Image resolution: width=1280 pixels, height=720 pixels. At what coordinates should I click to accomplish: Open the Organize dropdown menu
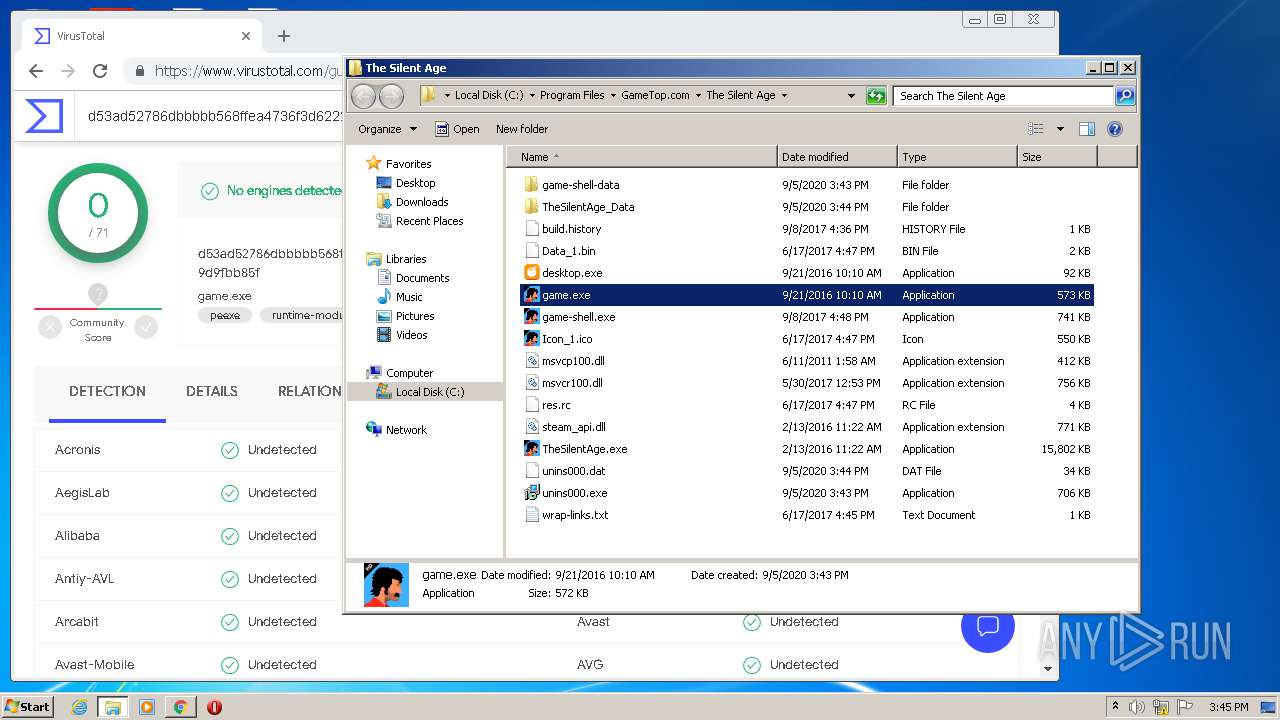387,129
